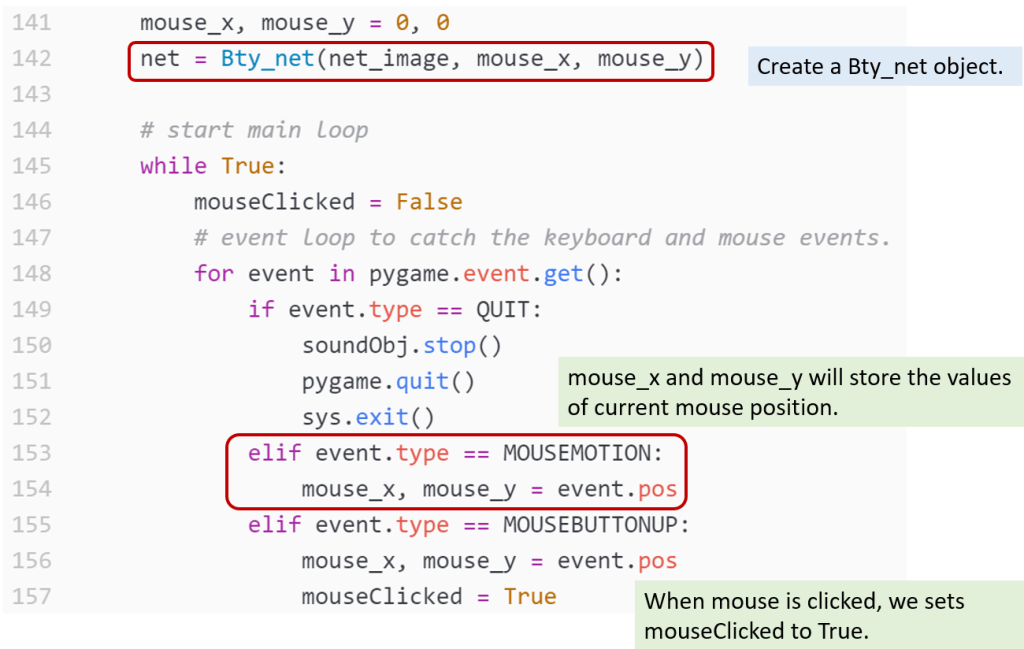This screenshot has height=649, width=1024.
Task: Select the Bty_net class name in code
Action: pos(268,59)
